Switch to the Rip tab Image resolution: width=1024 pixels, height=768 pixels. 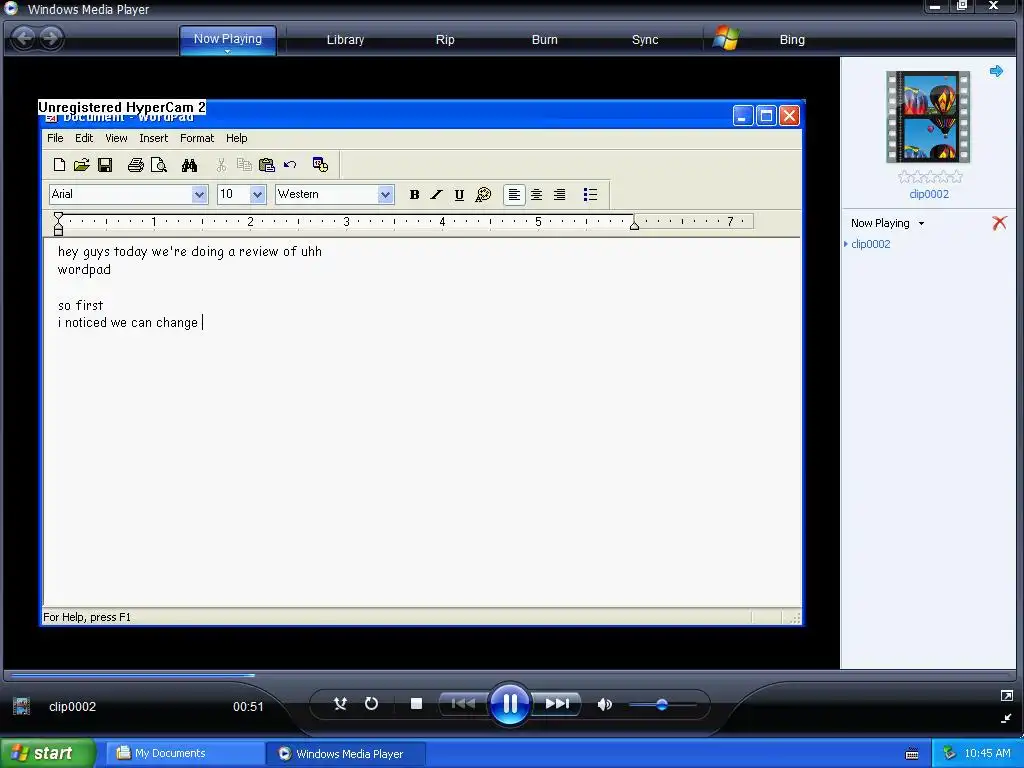(x=445, y=40)
